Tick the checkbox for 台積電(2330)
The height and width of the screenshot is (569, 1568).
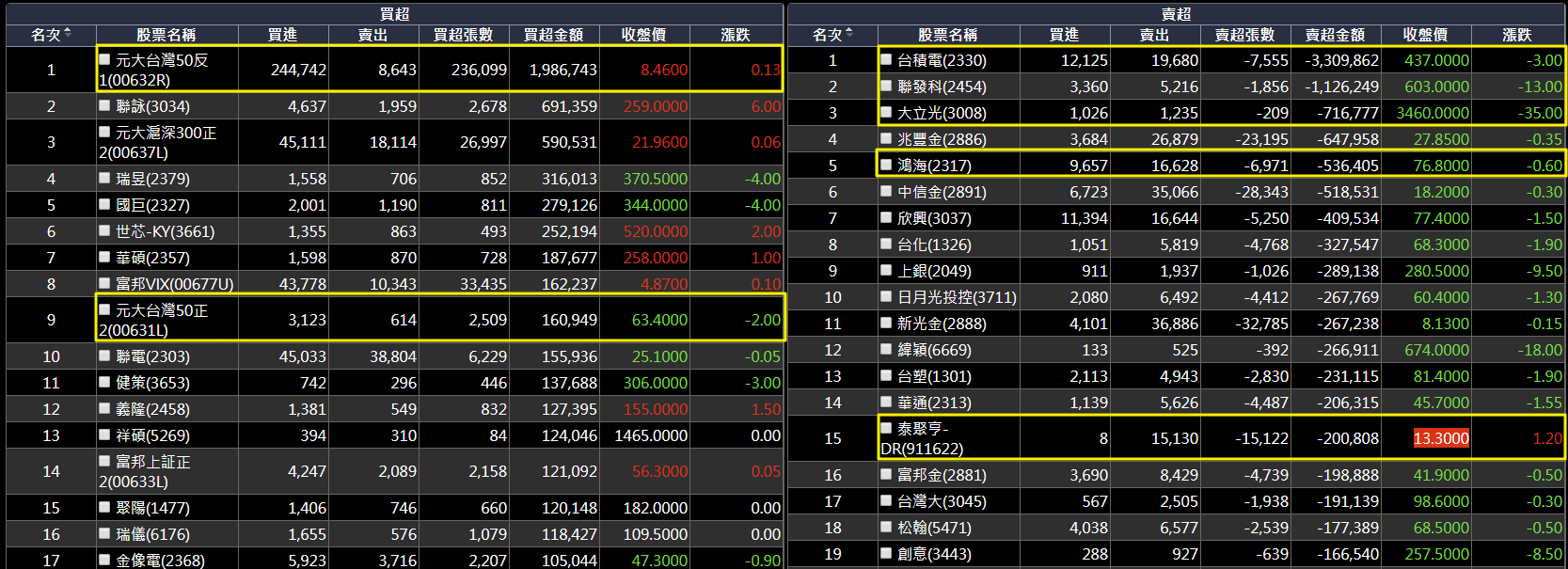click(887, 59)
